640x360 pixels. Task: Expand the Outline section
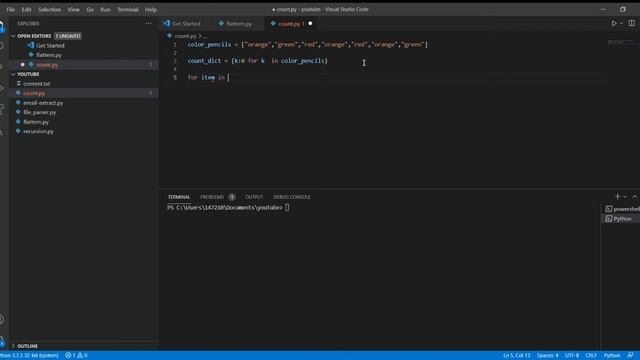pos(13,346)
